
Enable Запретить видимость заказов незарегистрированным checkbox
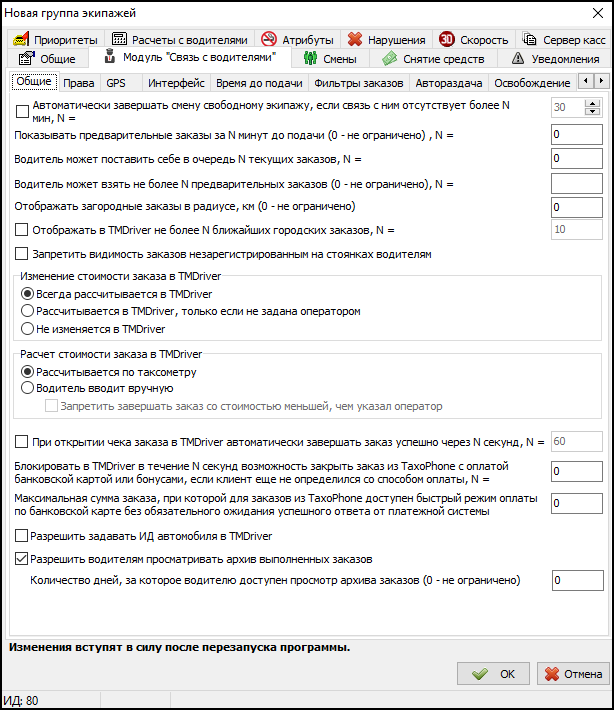pyautogui.click(x=21, y=254)
